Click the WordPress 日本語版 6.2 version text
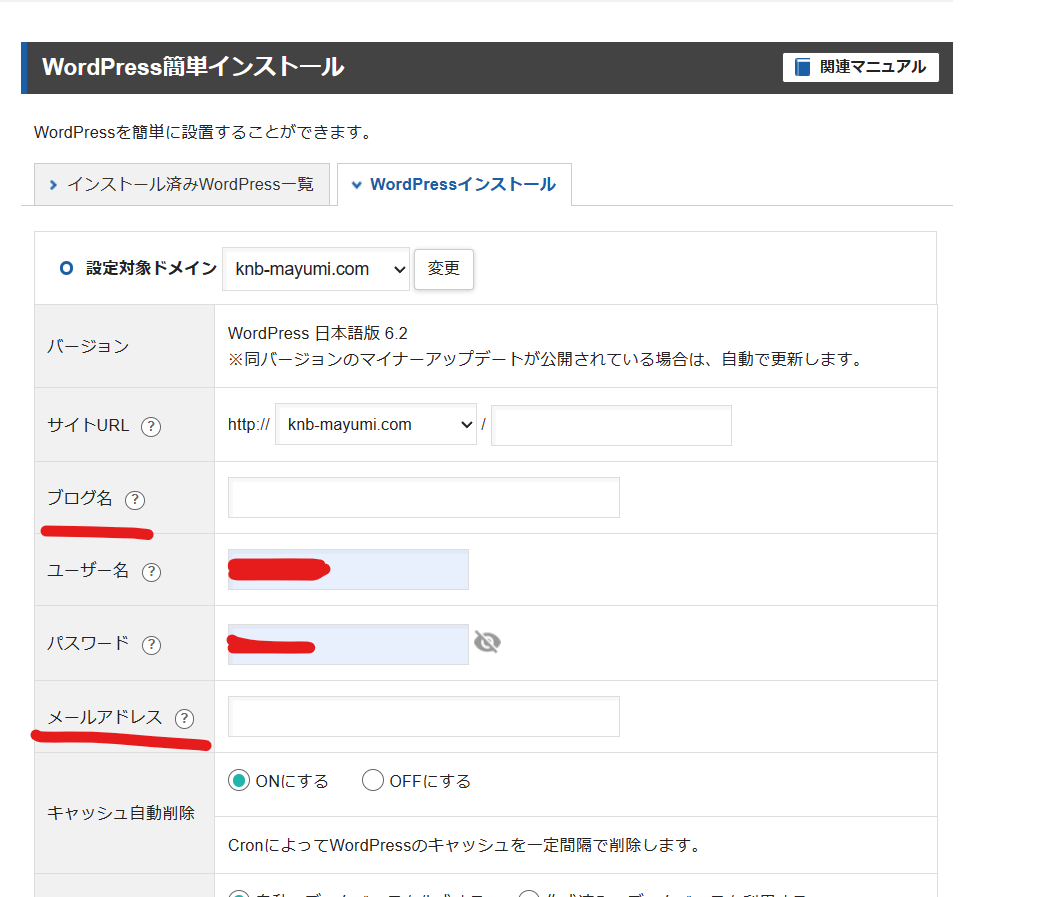Screen dimensions: 1055x897 (x=318, y=333)
